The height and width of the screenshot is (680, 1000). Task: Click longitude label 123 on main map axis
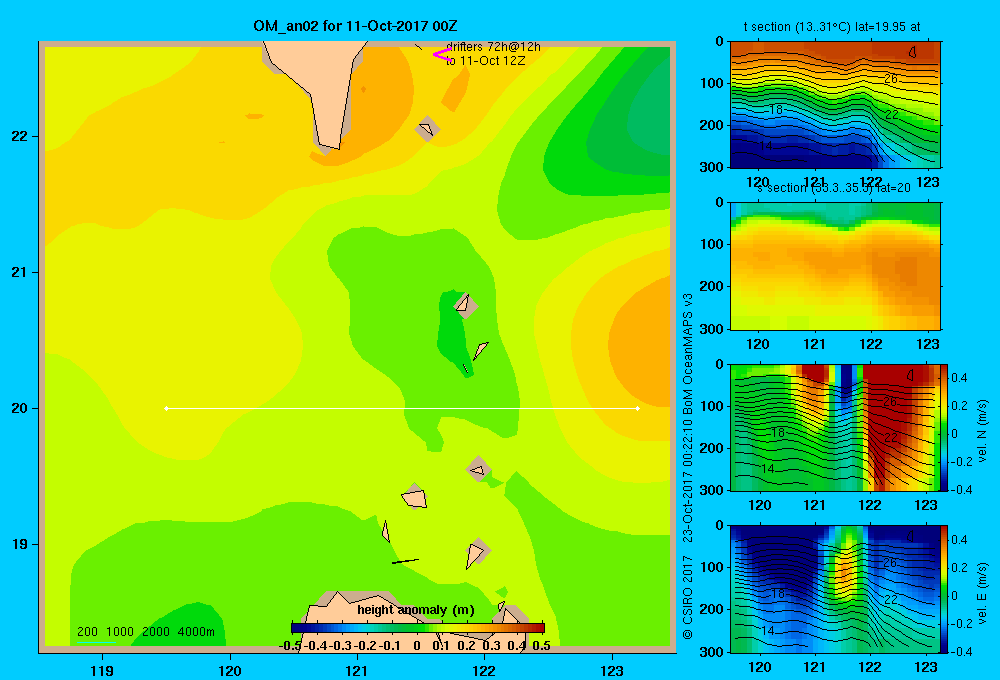pyautogui.click(x=612, y=670)
